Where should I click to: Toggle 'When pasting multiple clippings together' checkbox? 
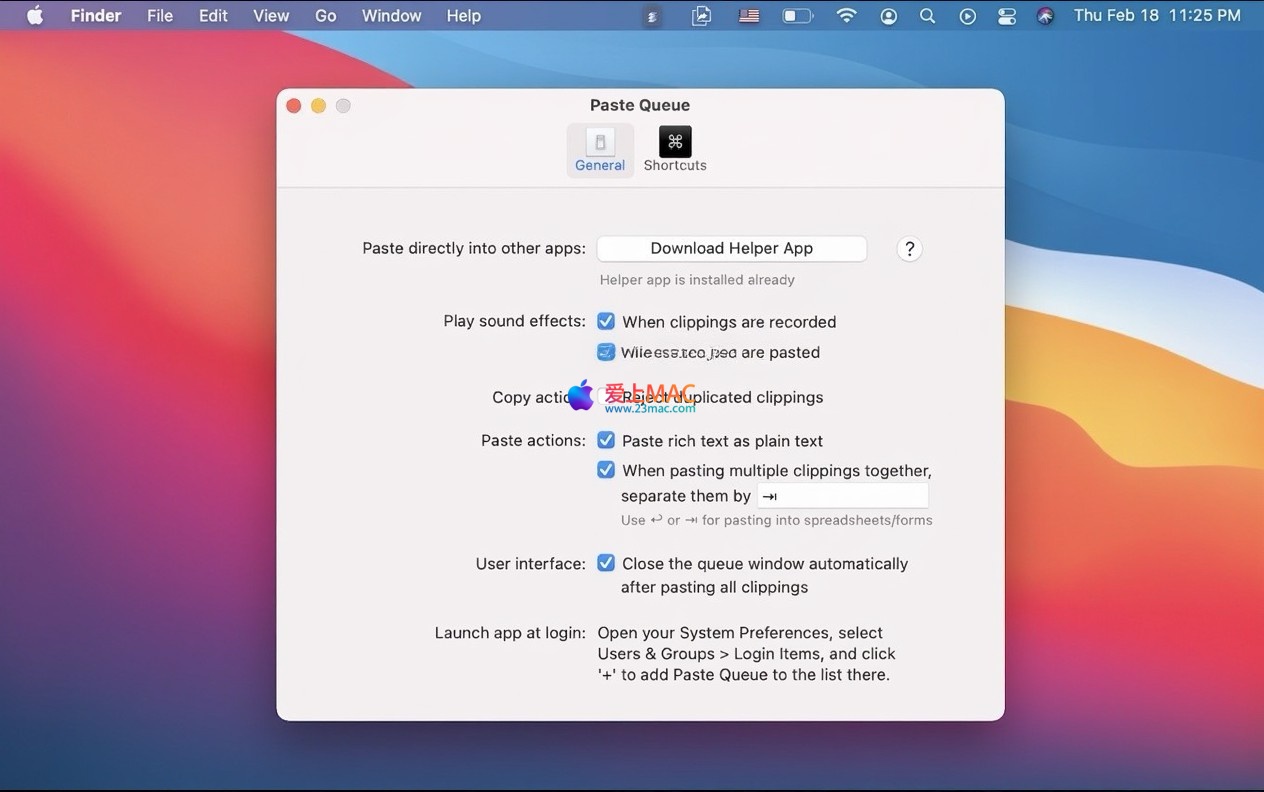click(x=606, y=470)
